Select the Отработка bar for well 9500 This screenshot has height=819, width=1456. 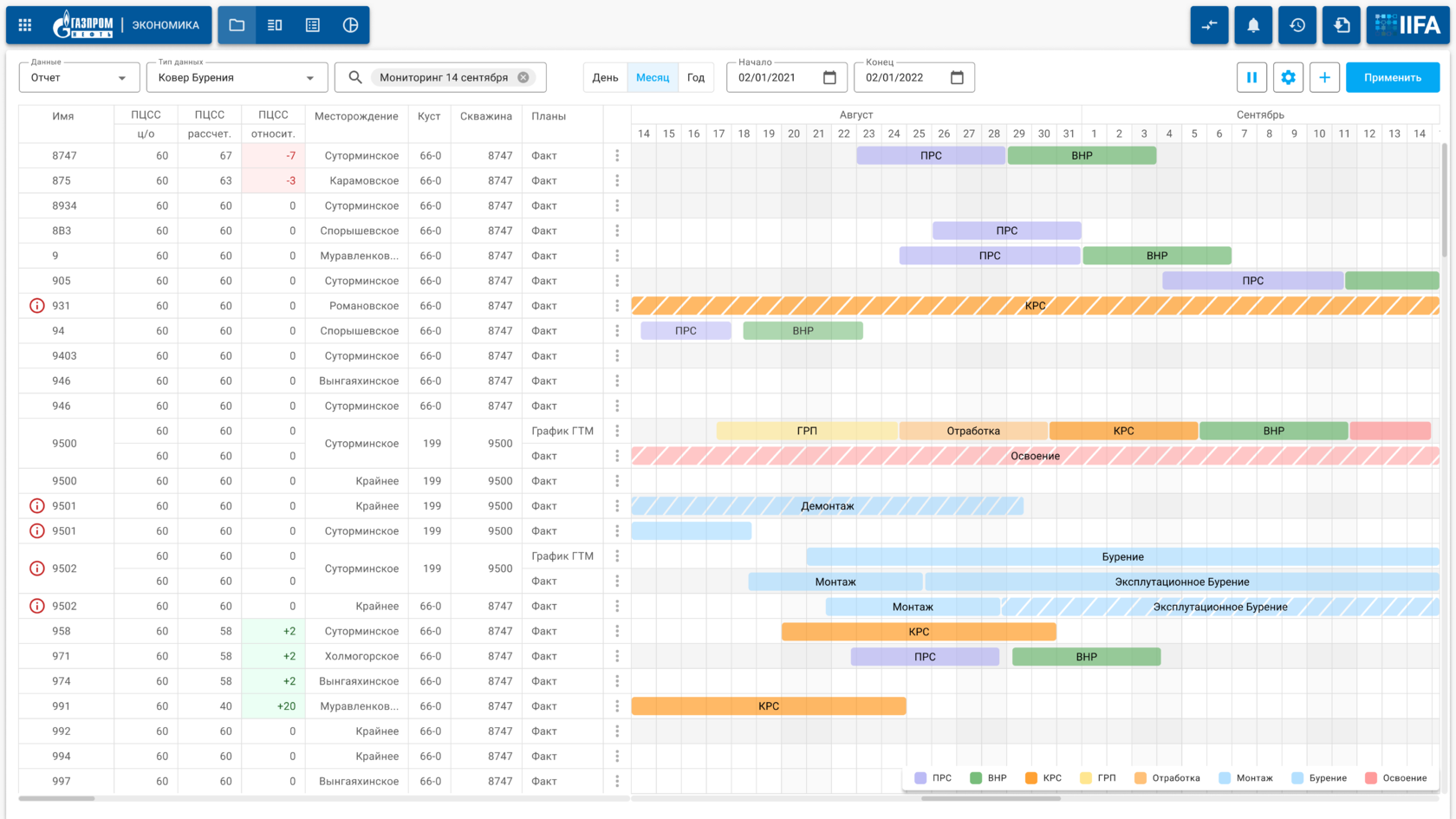[x=973, y=431]
